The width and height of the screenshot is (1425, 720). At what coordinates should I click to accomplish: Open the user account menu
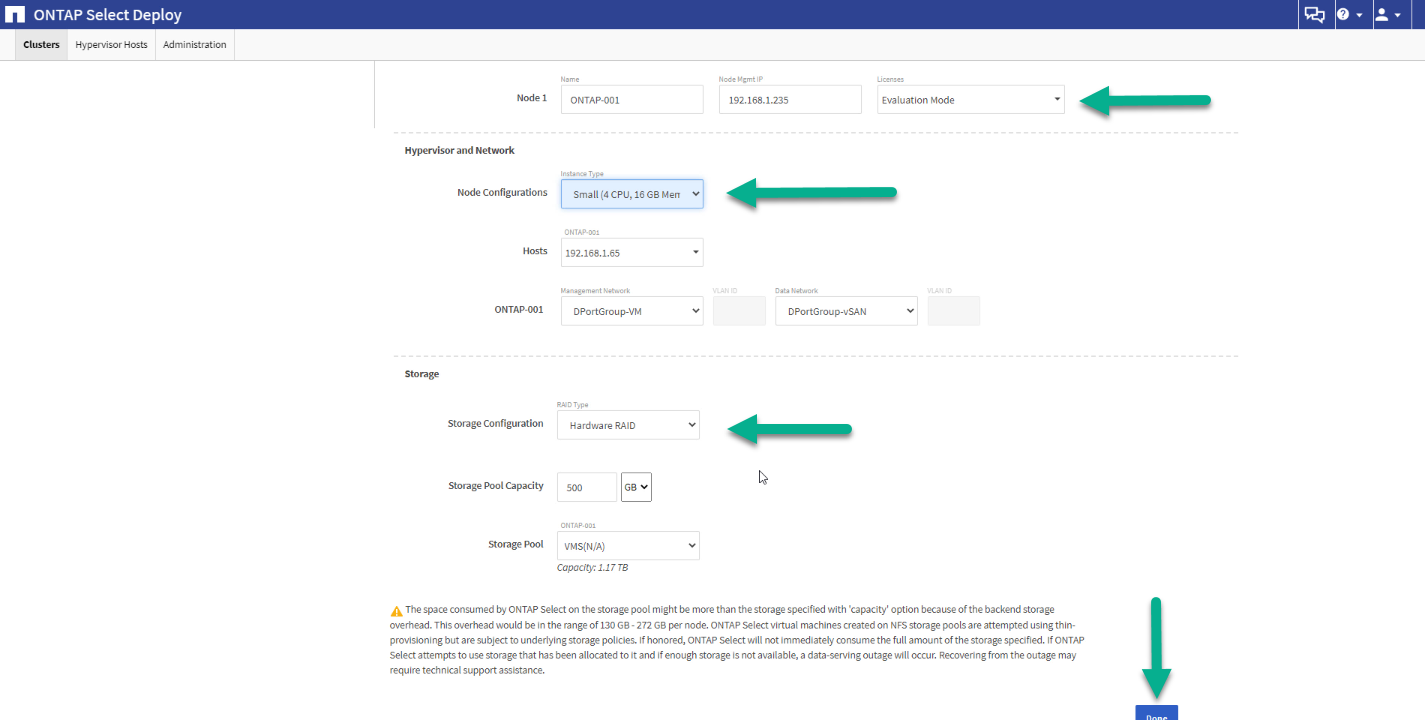(x=1387, y=14)
